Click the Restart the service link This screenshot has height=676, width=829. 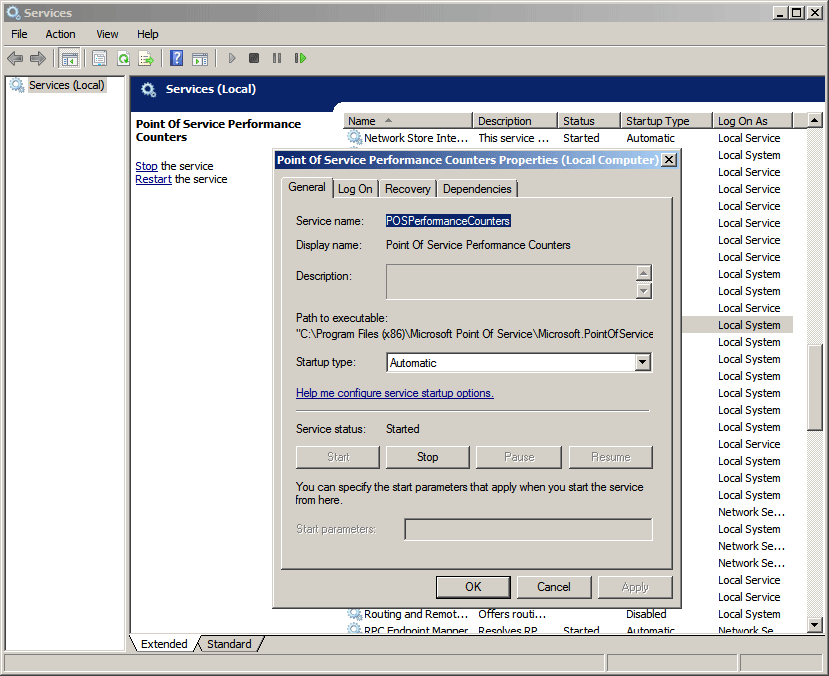[153, 180]
